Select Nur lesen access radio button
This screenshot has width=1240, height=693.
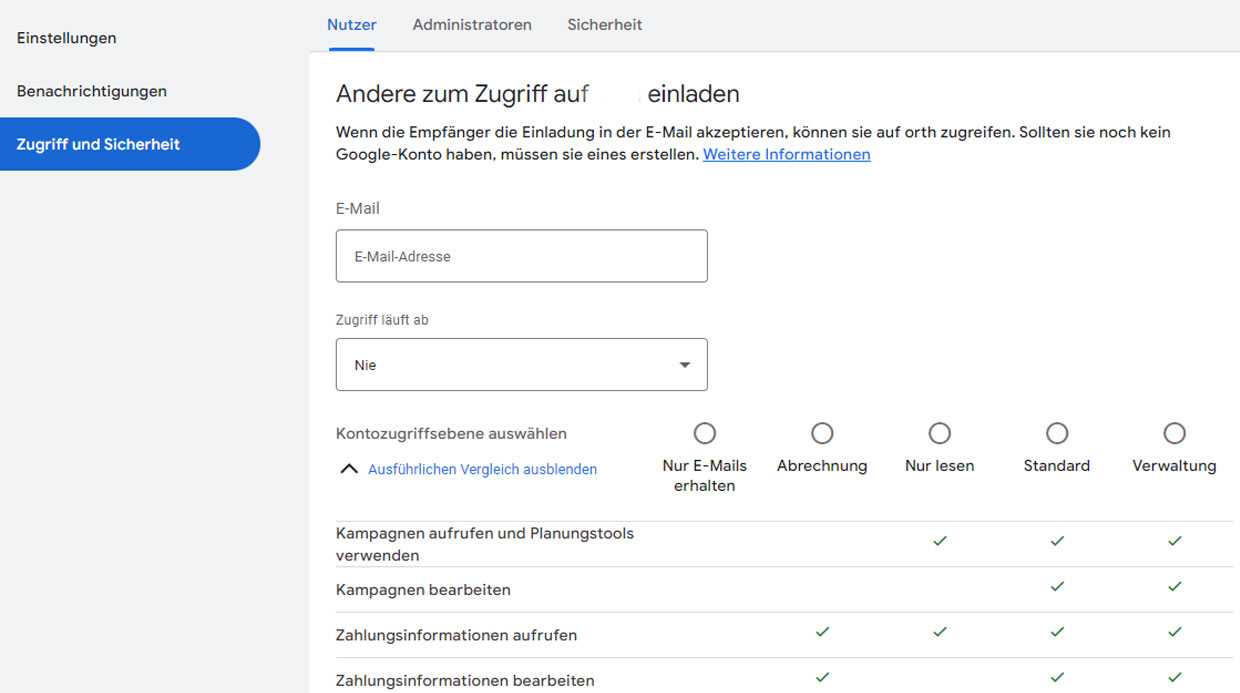939,433
